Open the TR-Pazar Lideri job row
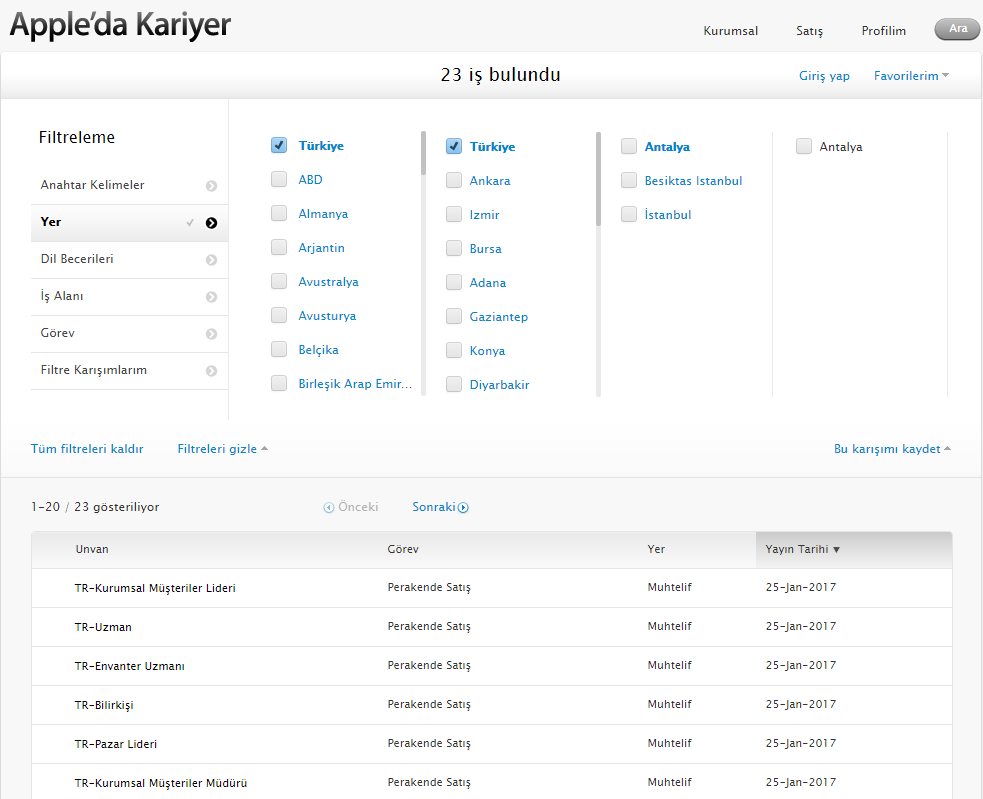983x799 pixels. (x=492, y=744)
